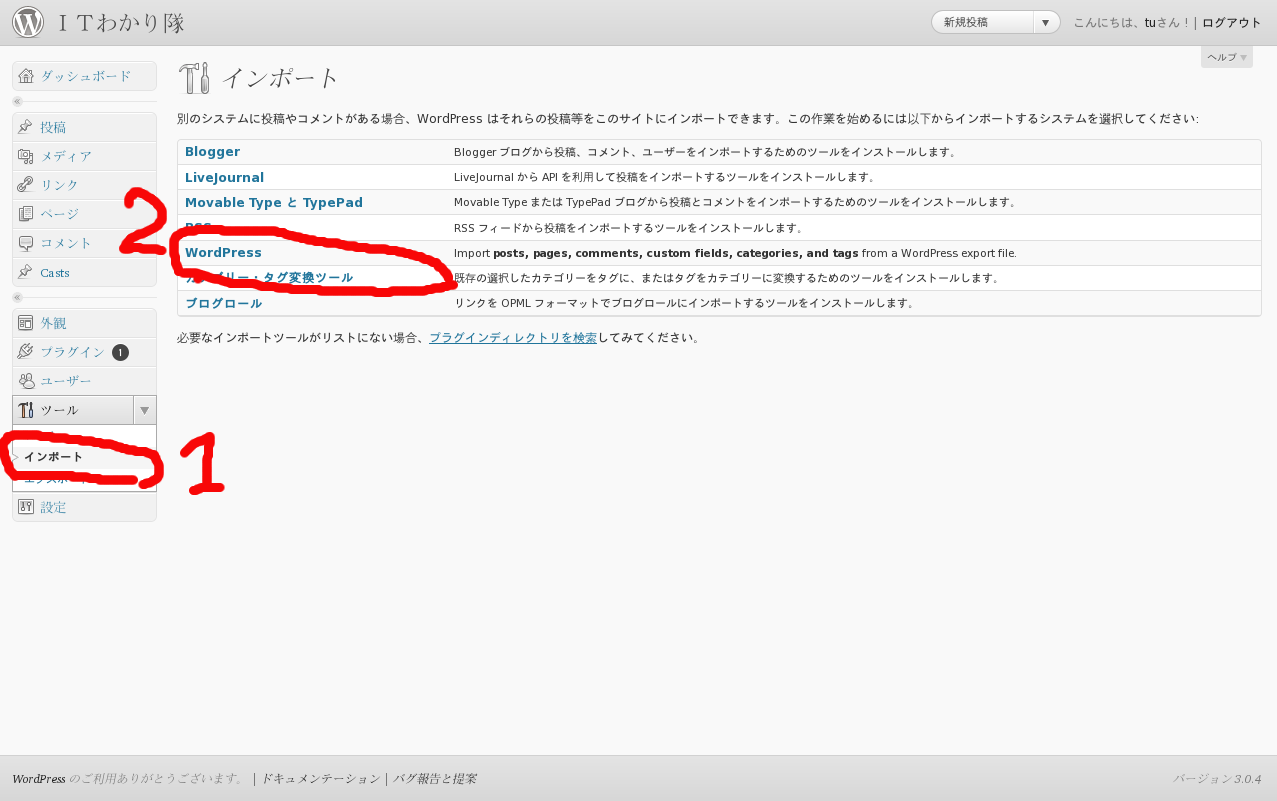Click the pushpin icon next to 投稿
The image size is (1277, 801).
26,127
